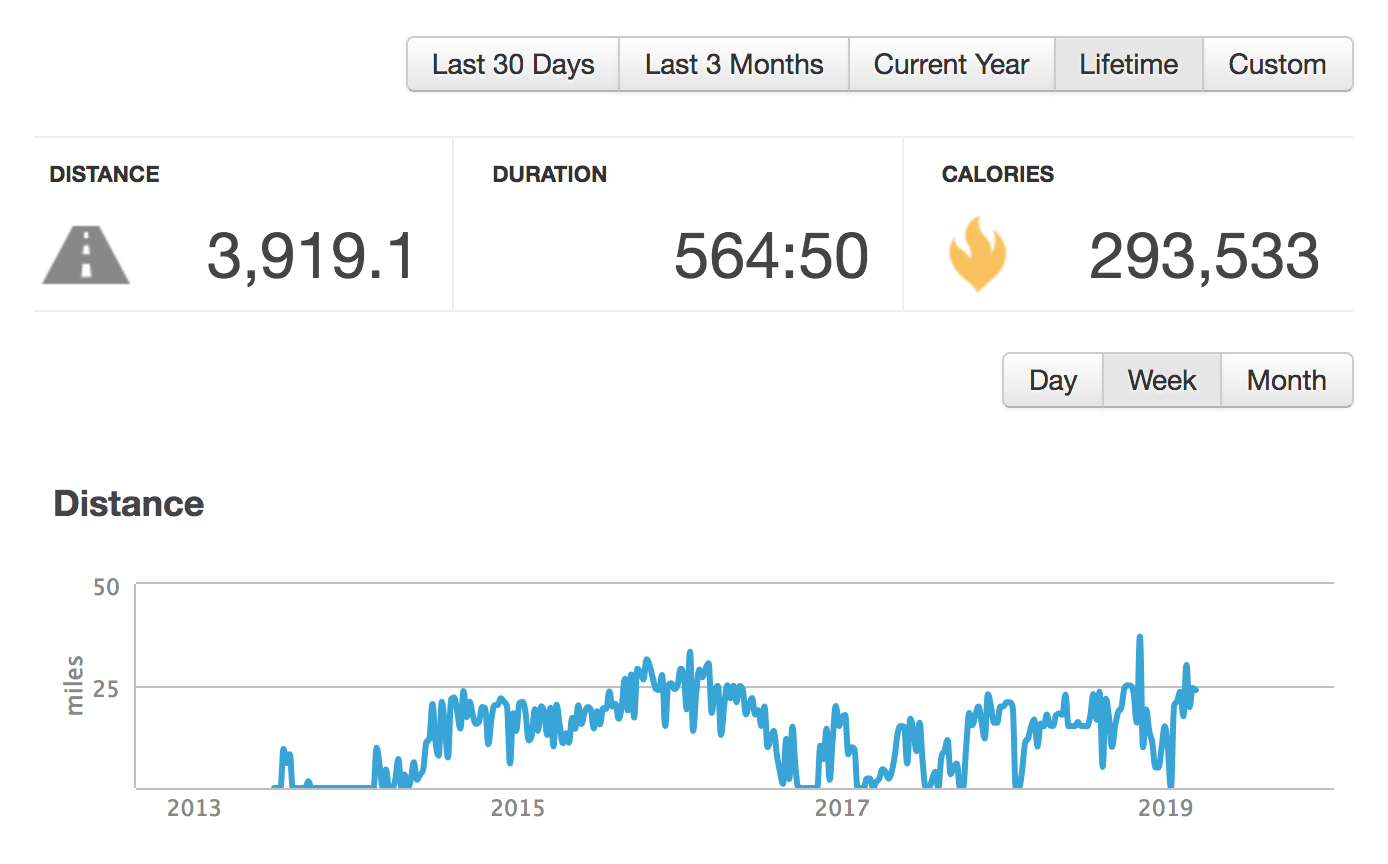Click the duration value 564:50
Screen dimensions: 1388x864
771,256
